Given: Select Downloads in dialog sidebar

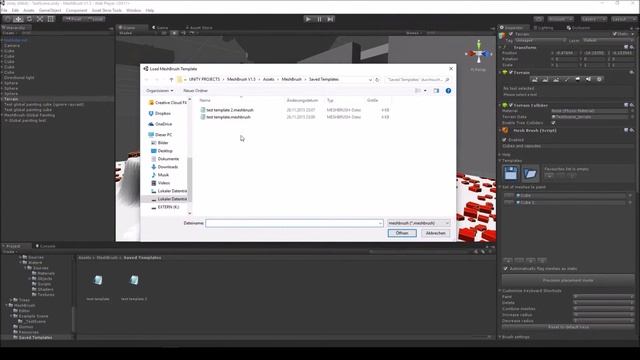Looking at the screenshot, I should [164, 167].
